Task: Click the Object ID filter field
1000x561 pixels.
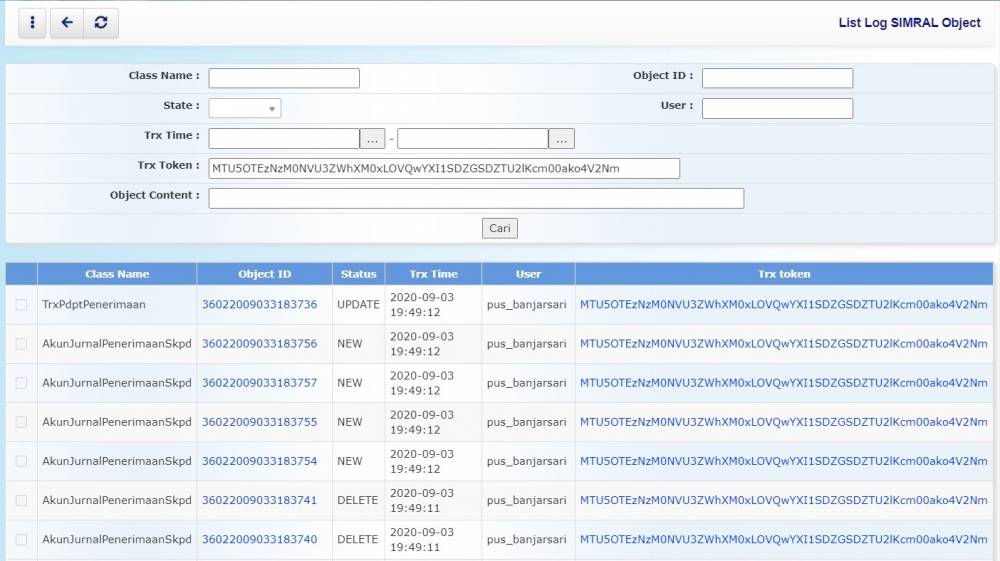Action: (x=777, y=78)
